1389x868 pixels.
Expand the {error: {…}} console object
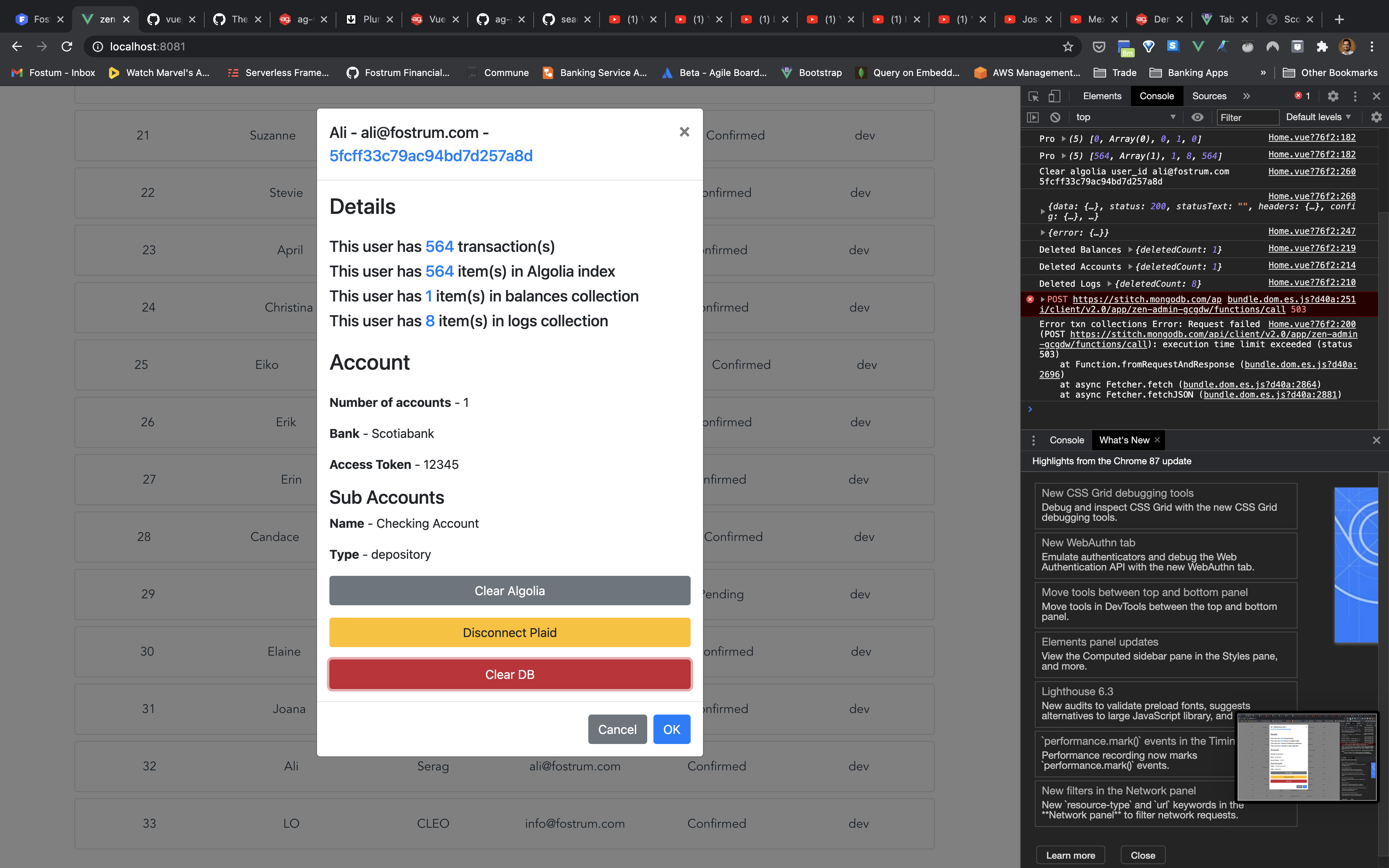pos(1042,232)
